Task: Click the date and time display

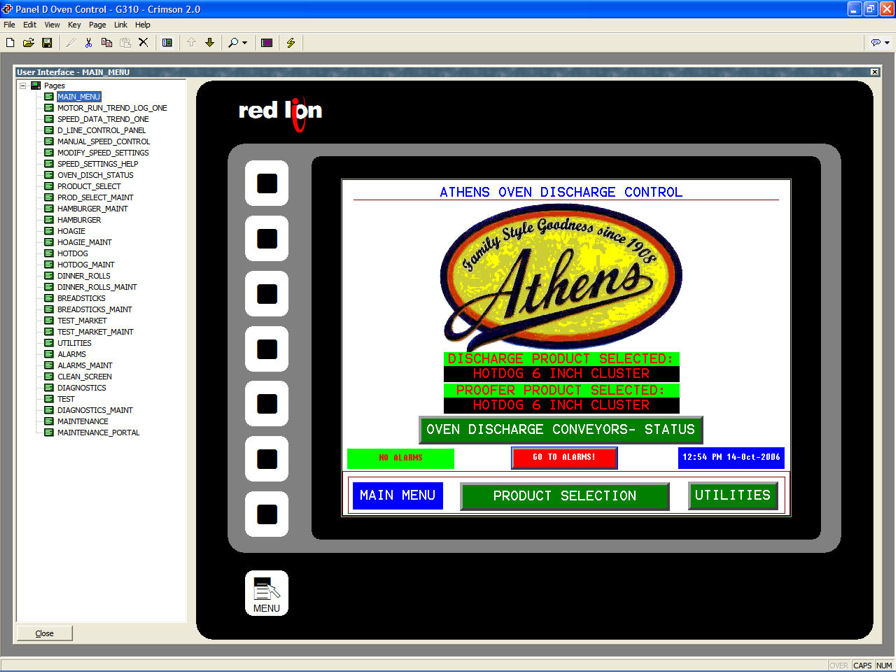Action: (x=731, y=458)
